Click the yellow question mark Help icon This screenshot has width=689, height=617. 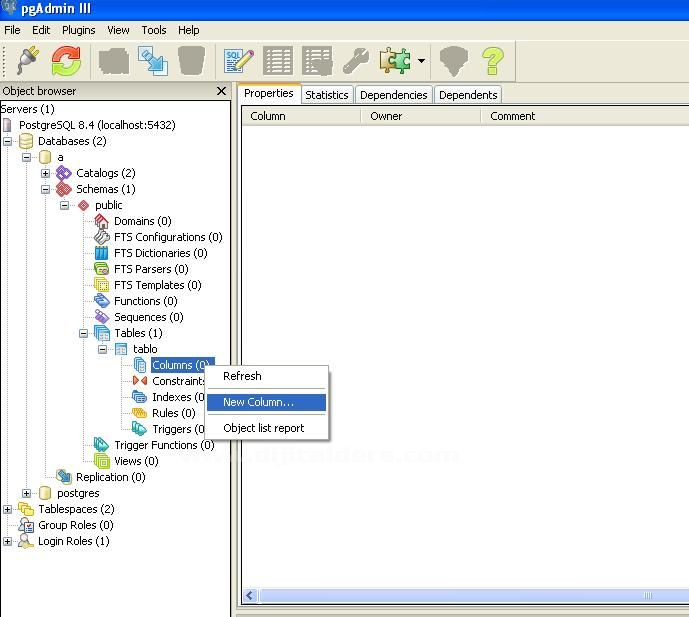pos(493,61)
